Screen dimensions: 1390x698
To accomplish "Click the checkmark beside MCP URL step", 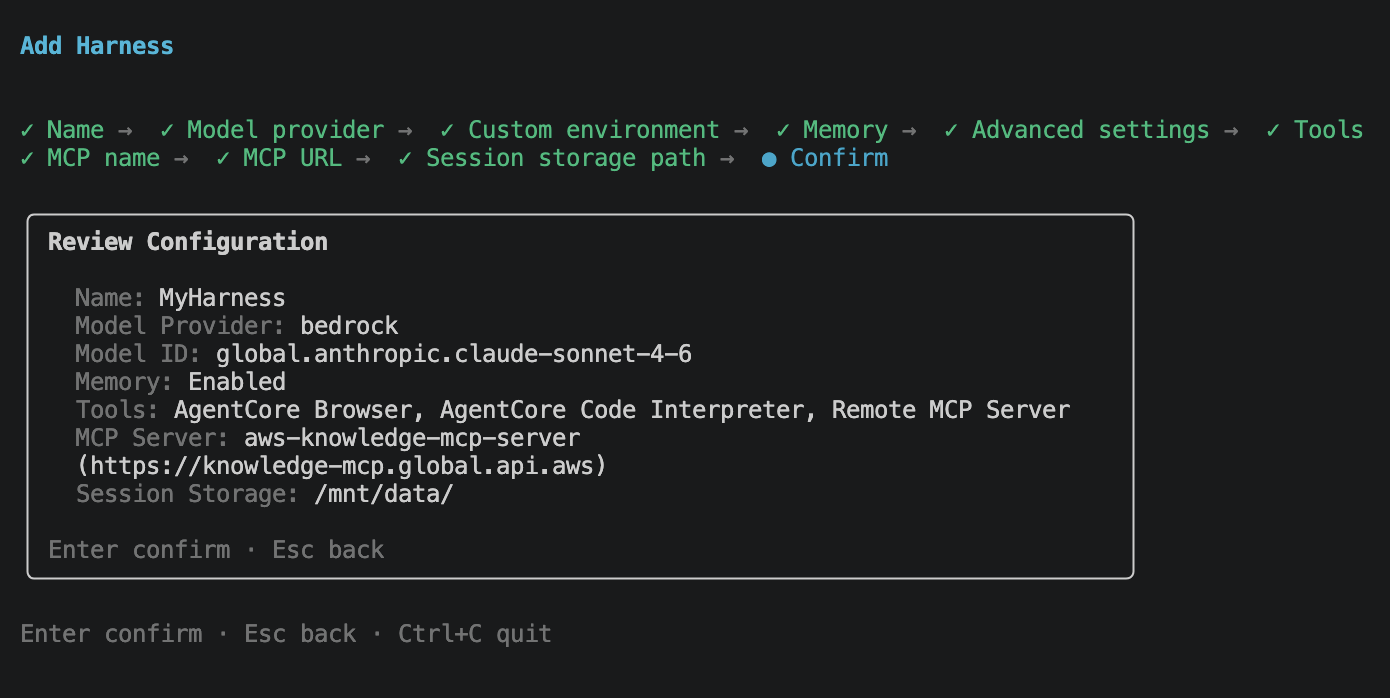I will tap(222, 158).
